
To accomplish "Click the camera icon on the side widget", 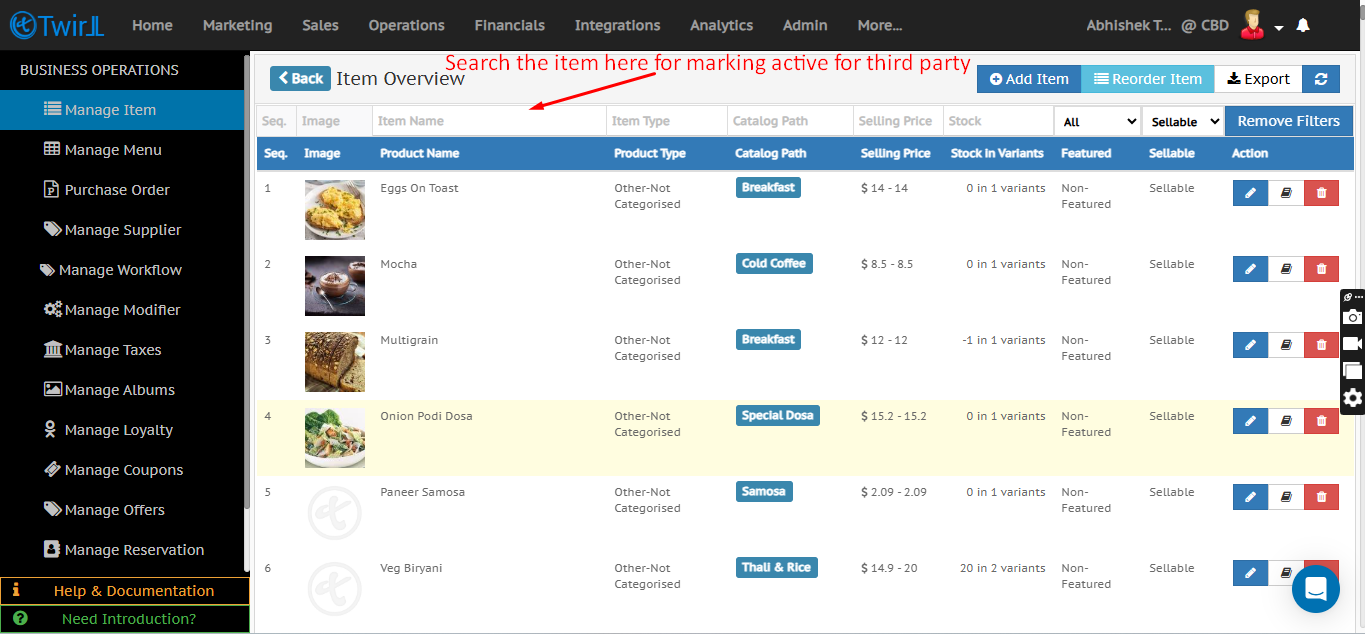I will click(x=1352, y=317).
